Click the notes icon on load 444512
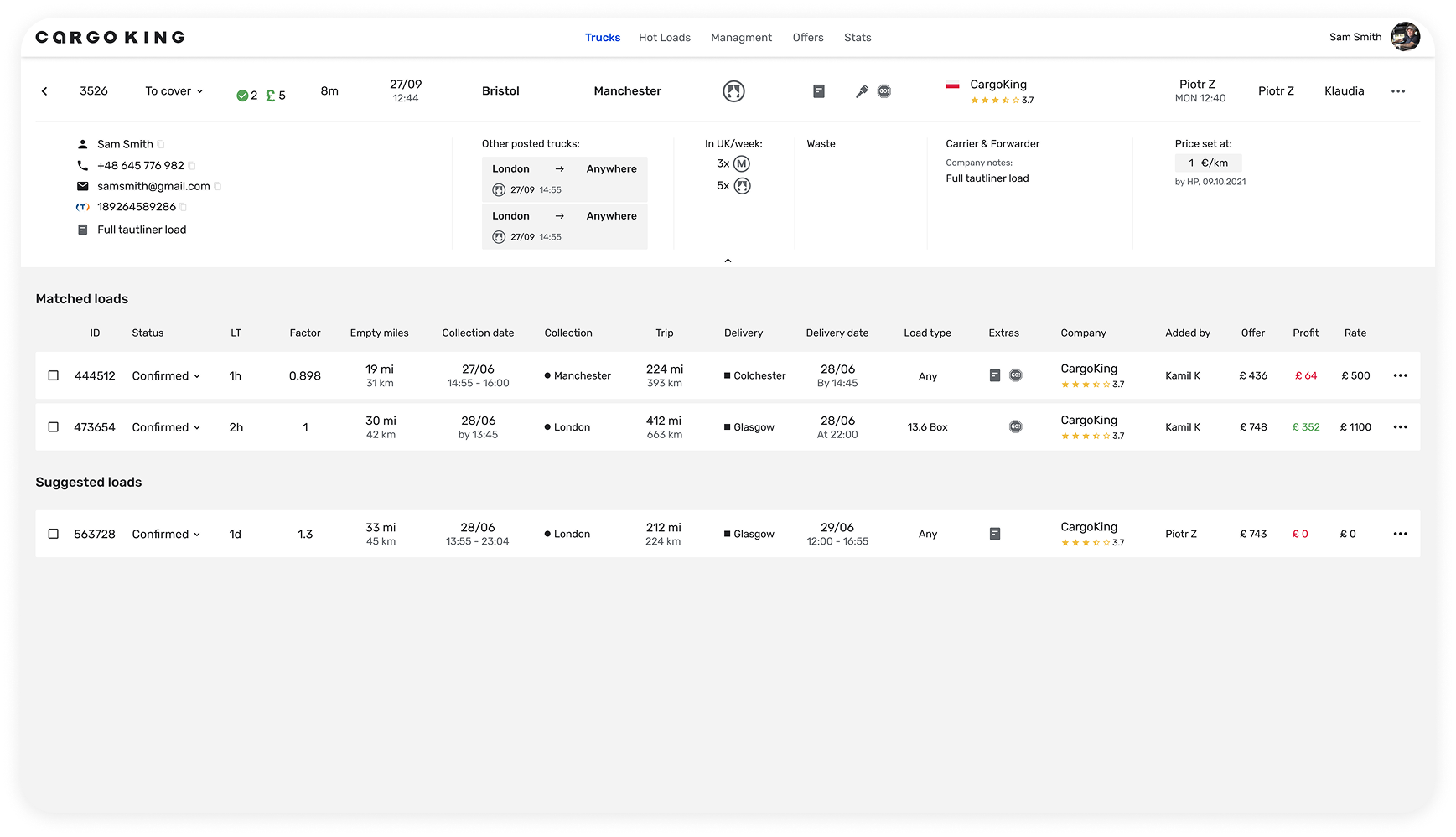Screen dimensions: 1456x837 click(x=995, y=375)
